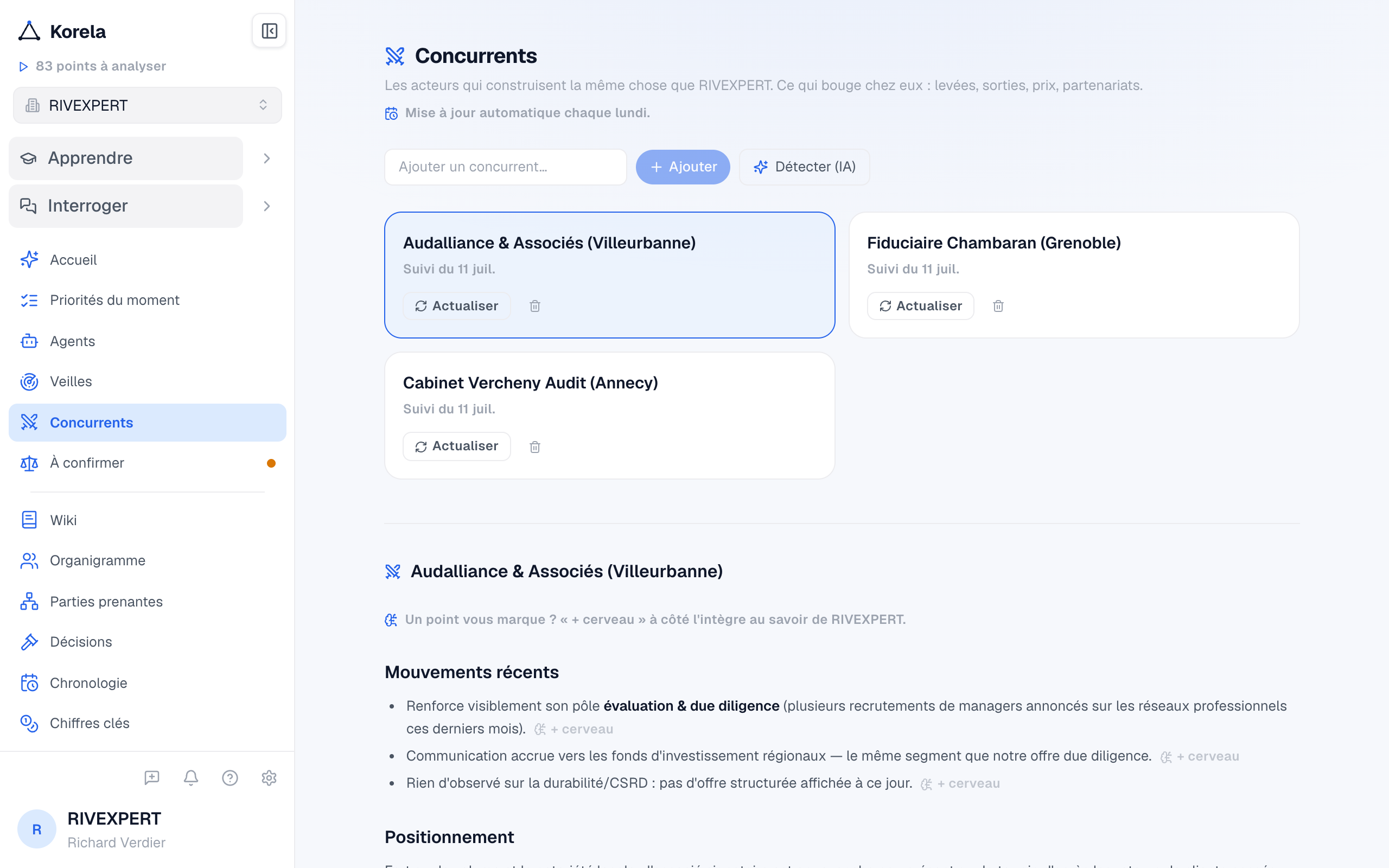Click Détecter (IA) button
This screenshot has height=868, width=1389.
804,167
